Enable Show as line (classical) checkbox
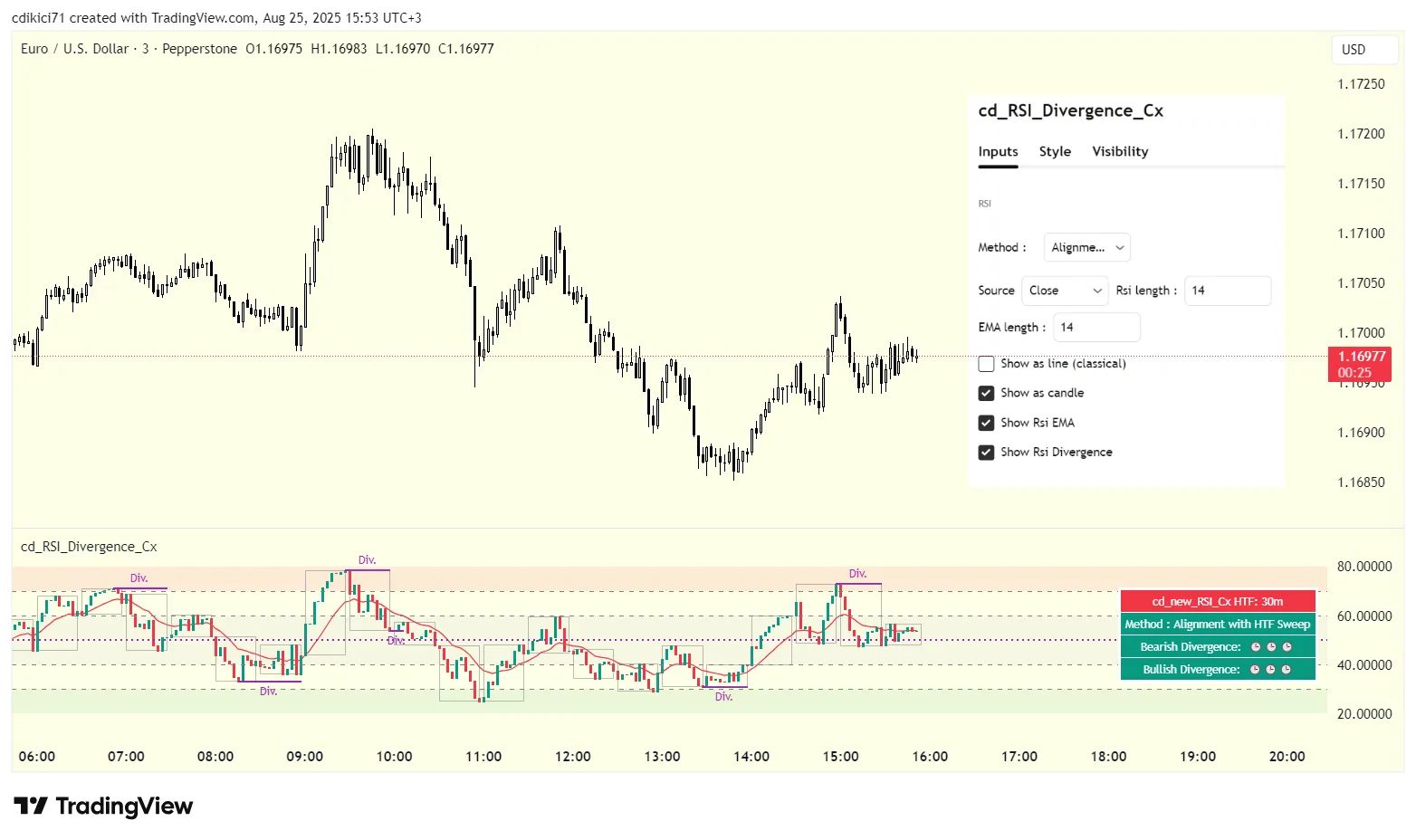 pos(987,364)
